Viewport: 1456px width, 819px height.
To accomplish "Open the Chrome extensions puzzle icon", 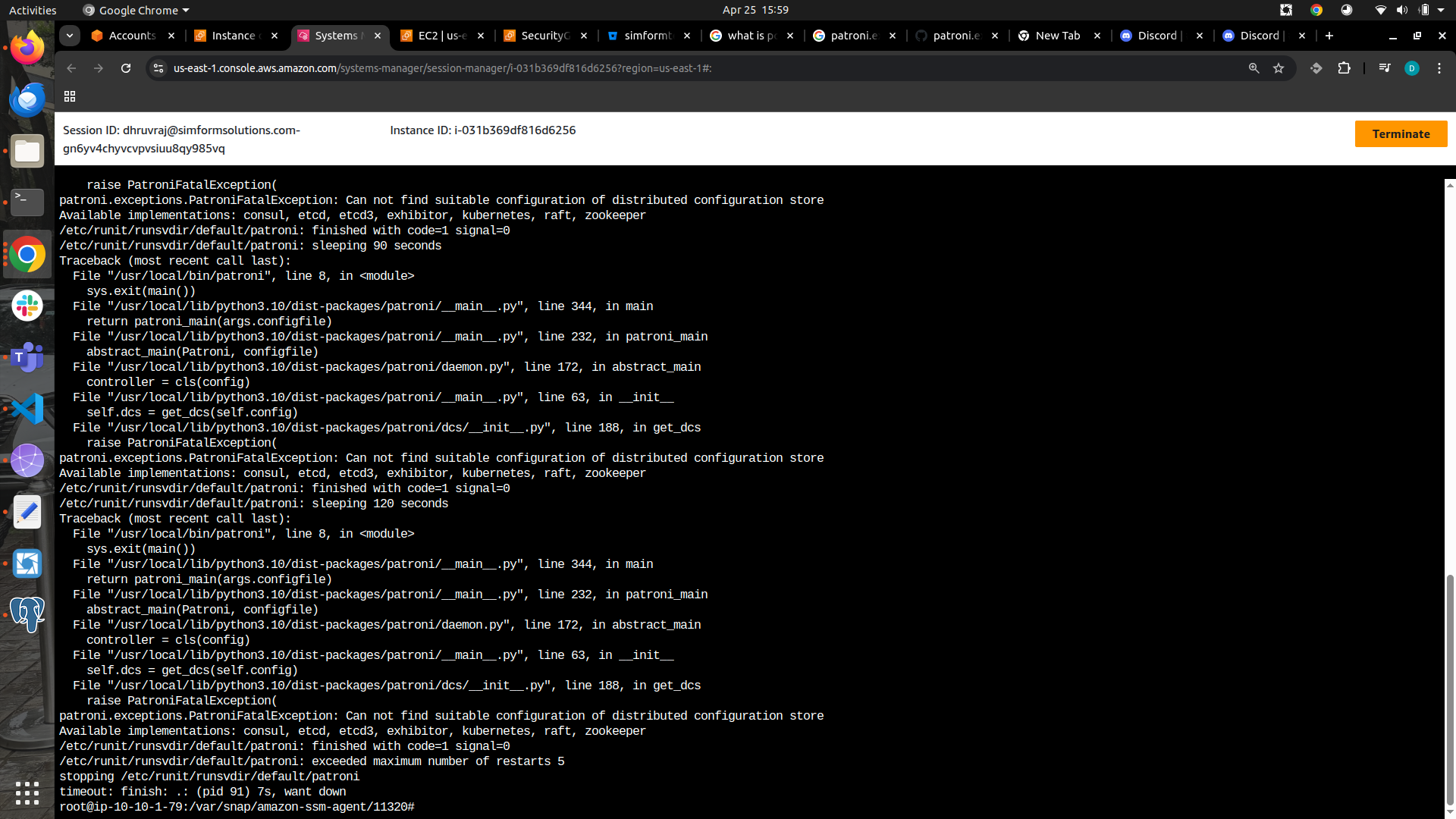I will point(1344,68).
